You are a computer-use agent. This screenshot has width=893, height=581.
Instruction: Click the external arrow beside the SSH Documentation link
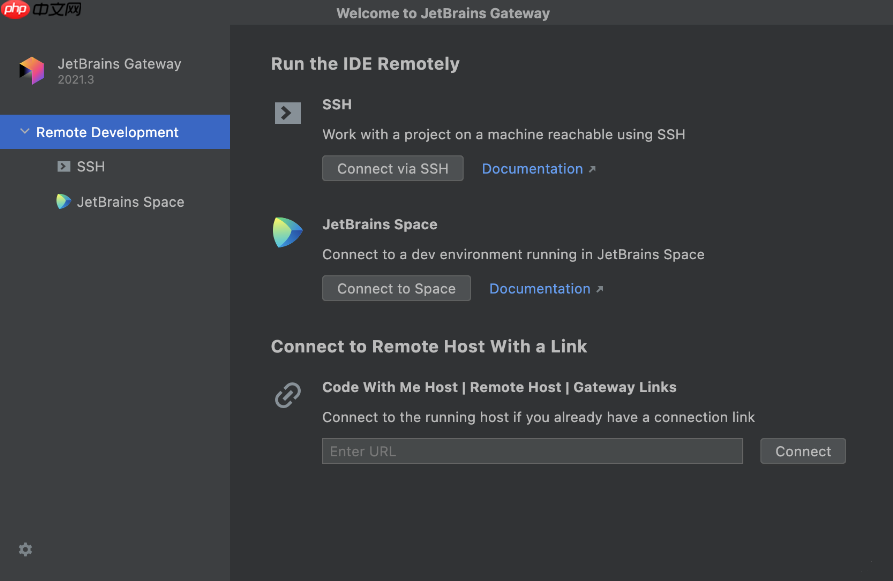coord(592,170)
